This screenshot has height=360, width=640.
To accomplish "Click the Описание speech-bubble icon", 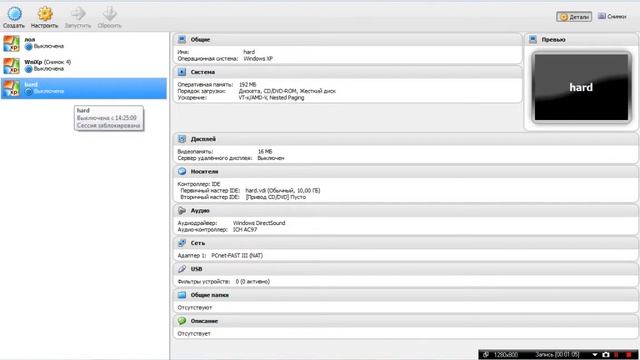I will coord(182,321).
